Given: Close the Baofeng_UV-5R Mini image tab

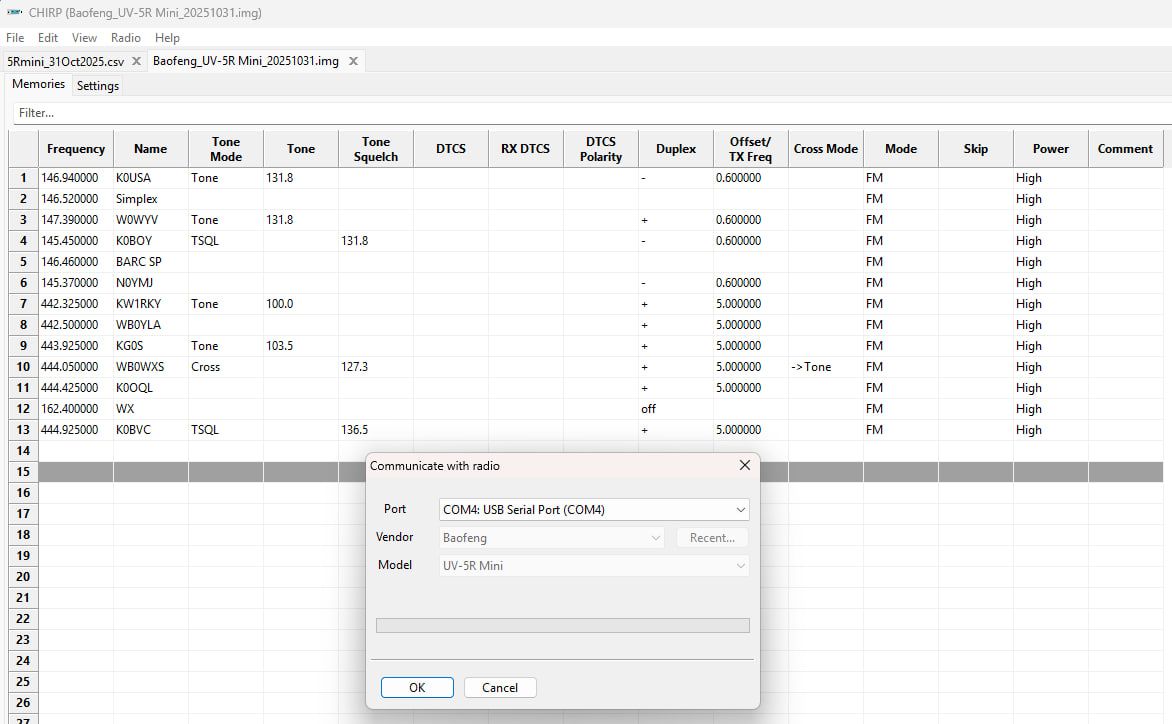Looking at the screenshot, I should (x=352, y=61).
